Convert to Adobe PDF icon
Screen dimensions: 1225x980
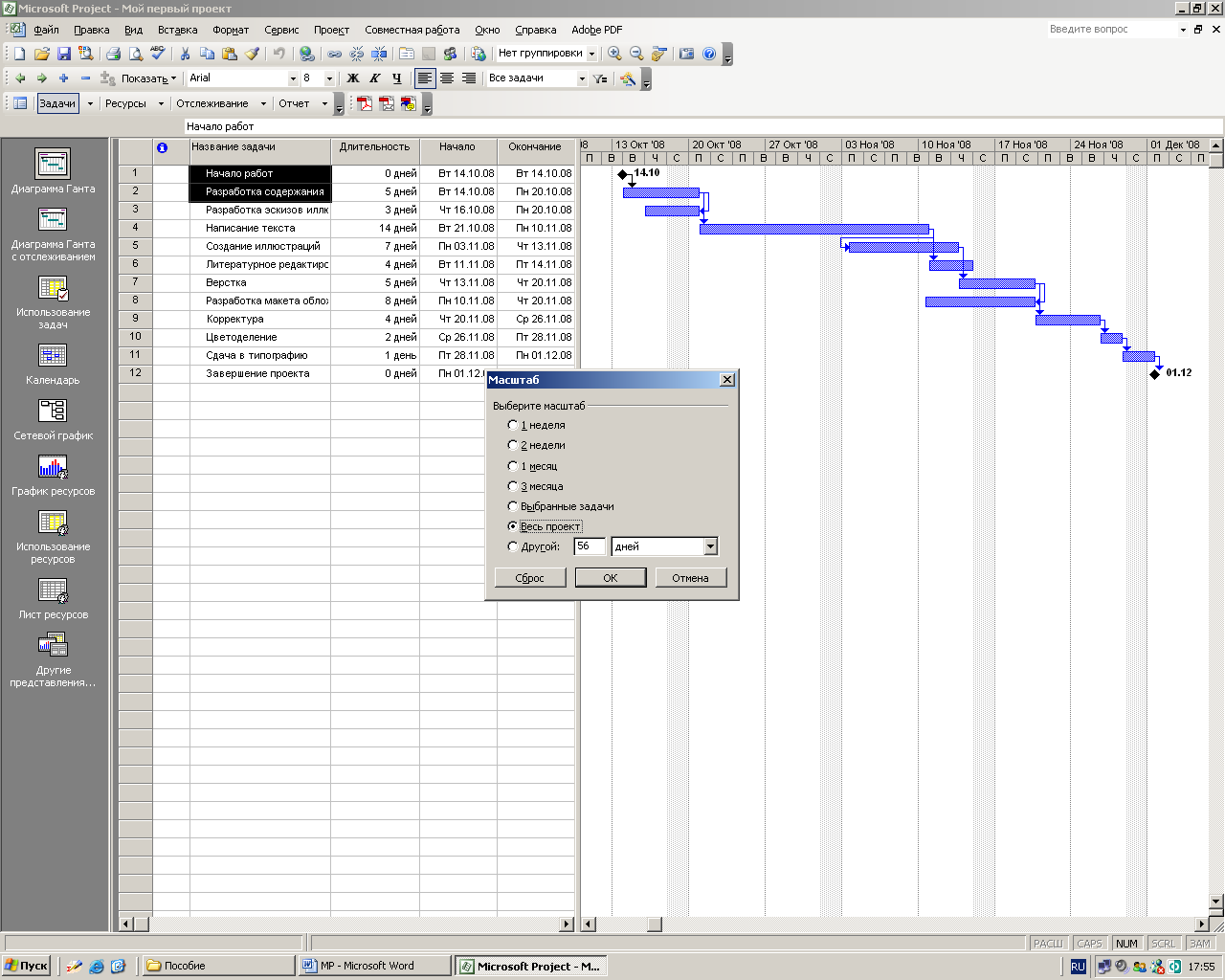tap(365, 103)
